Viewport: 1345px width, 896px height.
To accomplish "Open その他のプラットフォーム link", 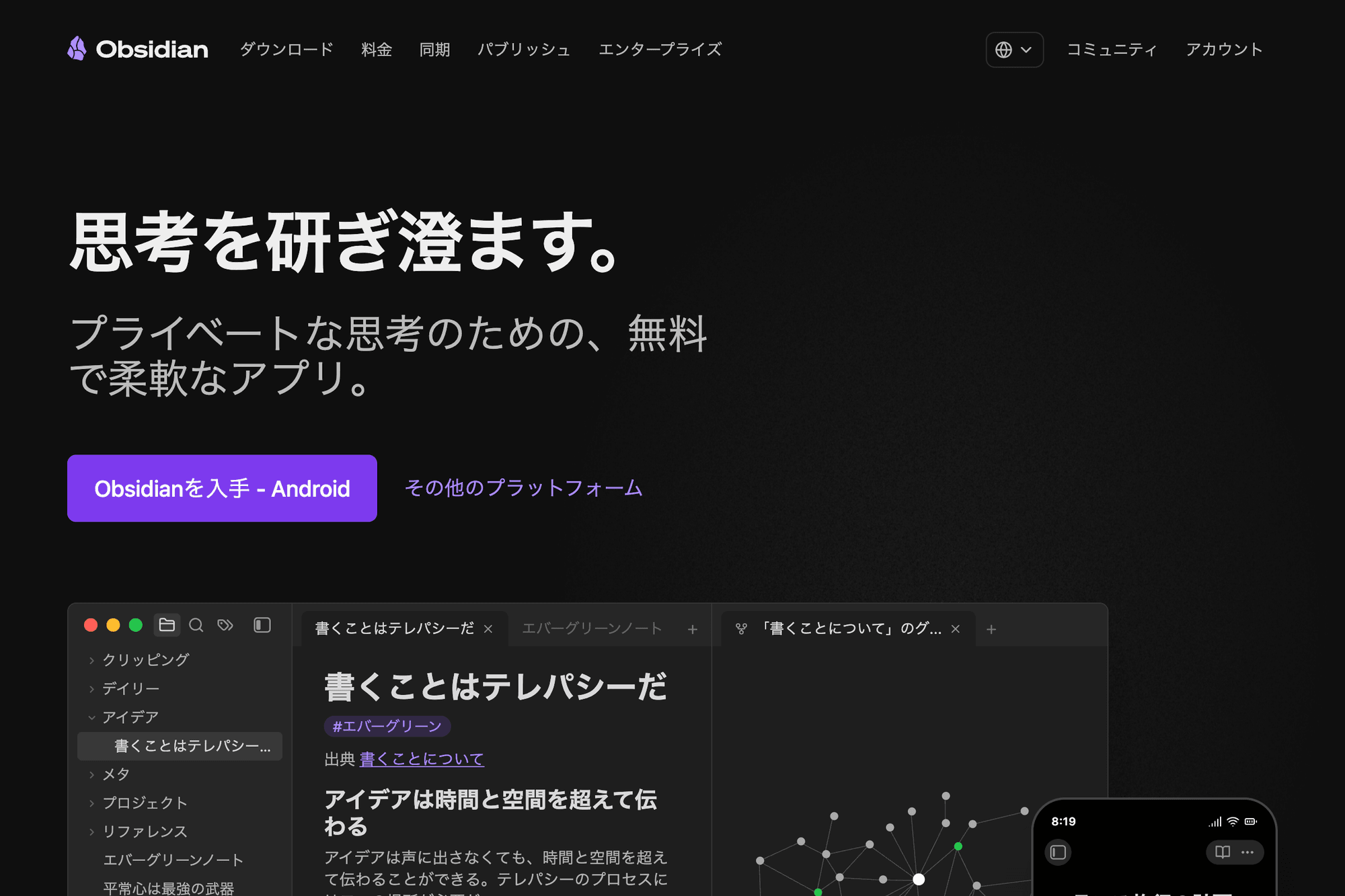I will point(524,488).
